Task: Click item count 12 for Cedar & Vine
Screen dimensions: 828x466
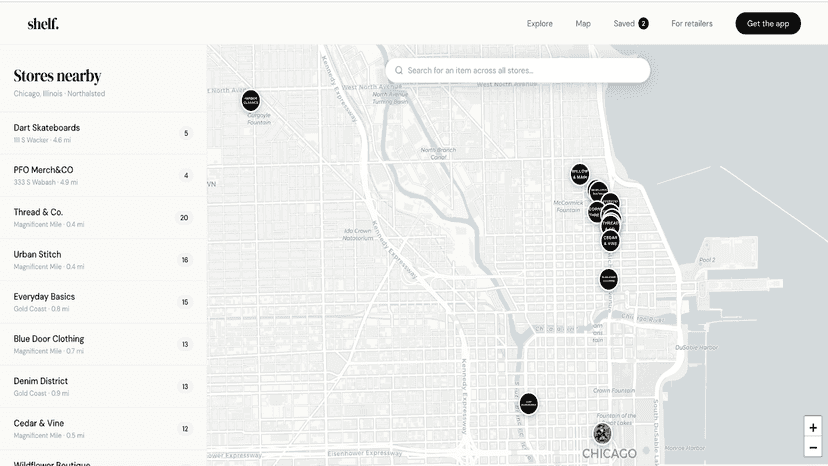Action: [x=185, y=429]
